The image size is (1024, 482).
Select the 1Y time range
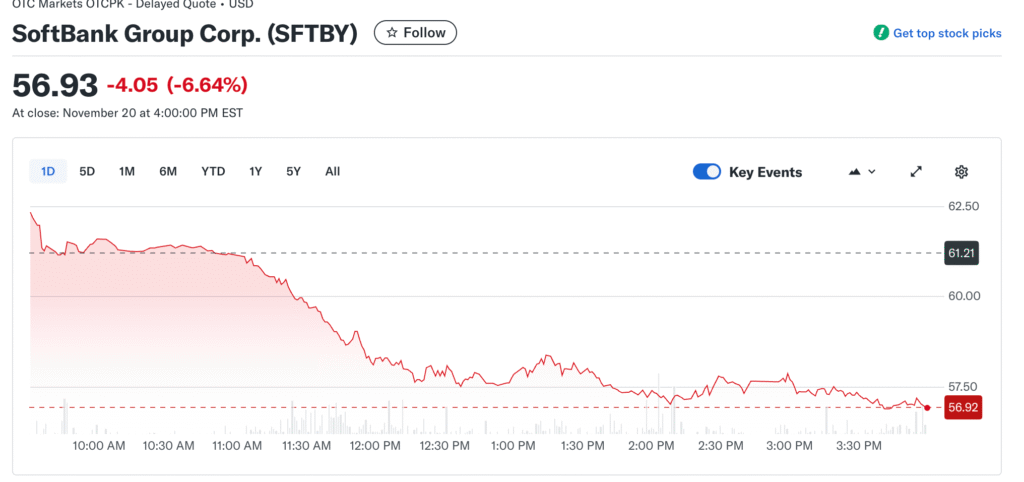pyautogui.click(x=256, y=171)
